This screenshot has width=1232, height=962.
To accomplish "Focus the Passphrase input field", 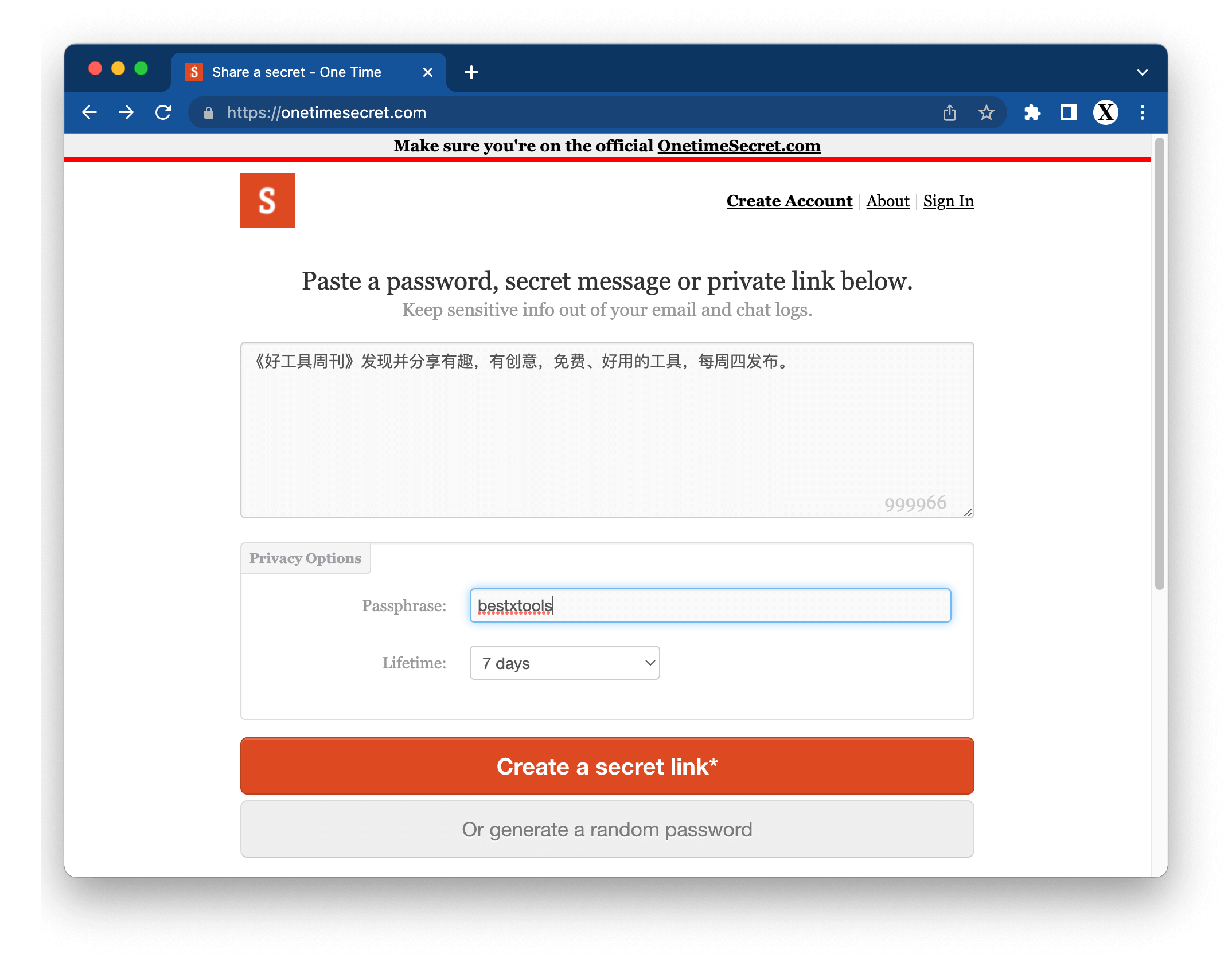I will (710, 605).
